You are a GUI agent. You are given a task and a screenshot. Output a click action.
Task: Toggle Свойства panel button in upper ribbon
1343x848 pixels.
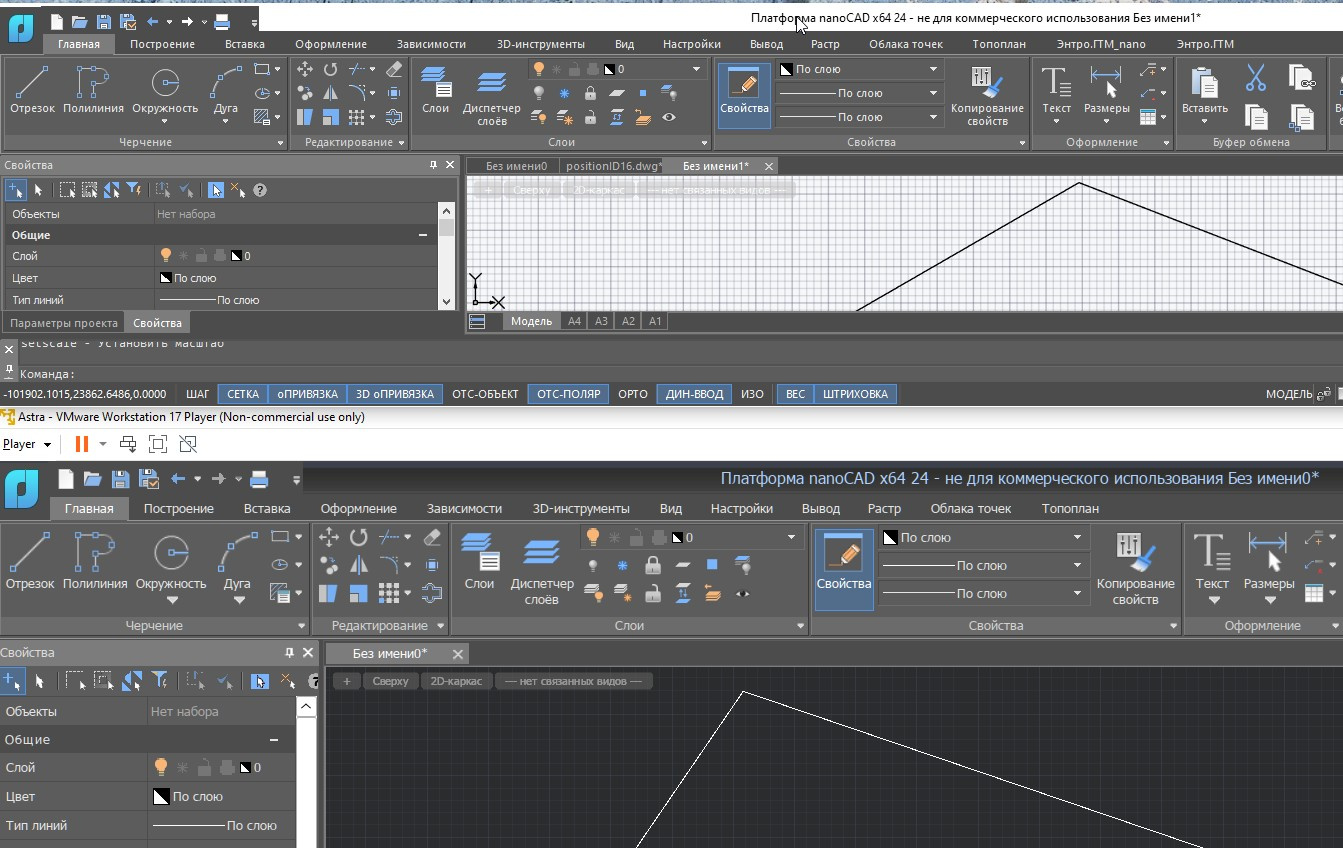(744, 95)
